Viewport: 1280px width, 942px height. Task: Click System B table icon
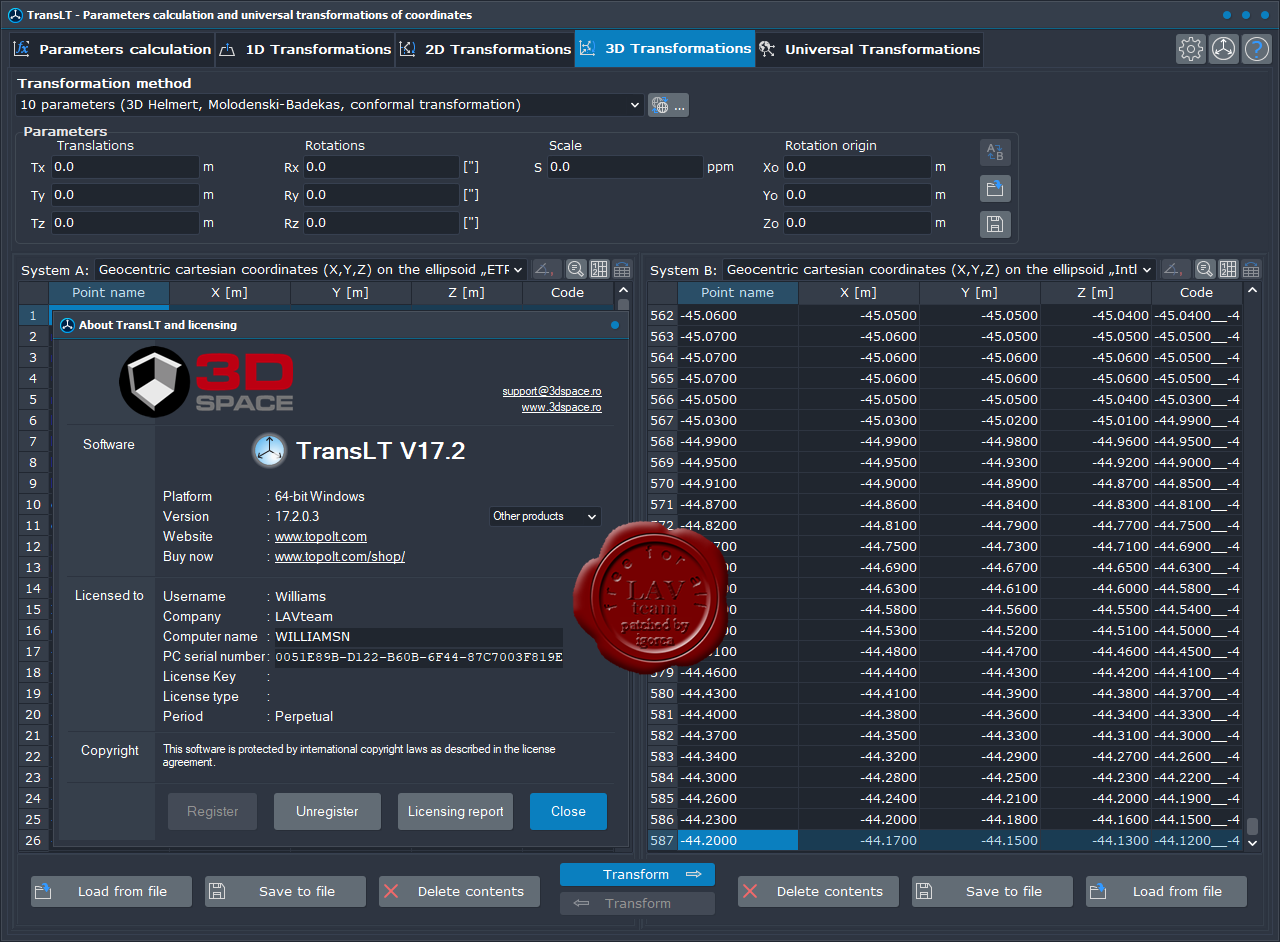pyautogui.click(x=1251, y=269)
